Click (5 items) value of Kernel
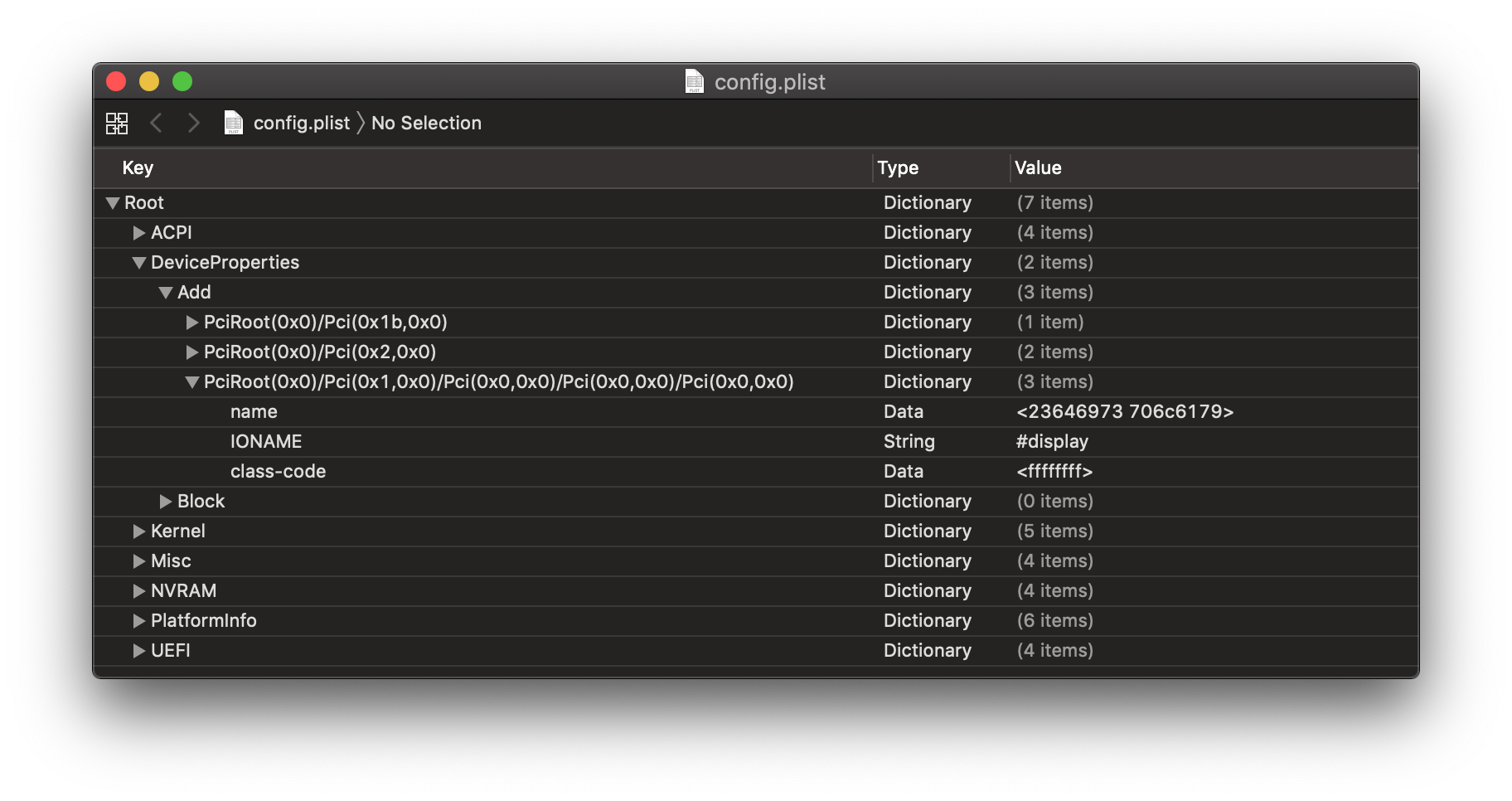Viewport: 1512px width, 801px height. (x=1055, y=532)
